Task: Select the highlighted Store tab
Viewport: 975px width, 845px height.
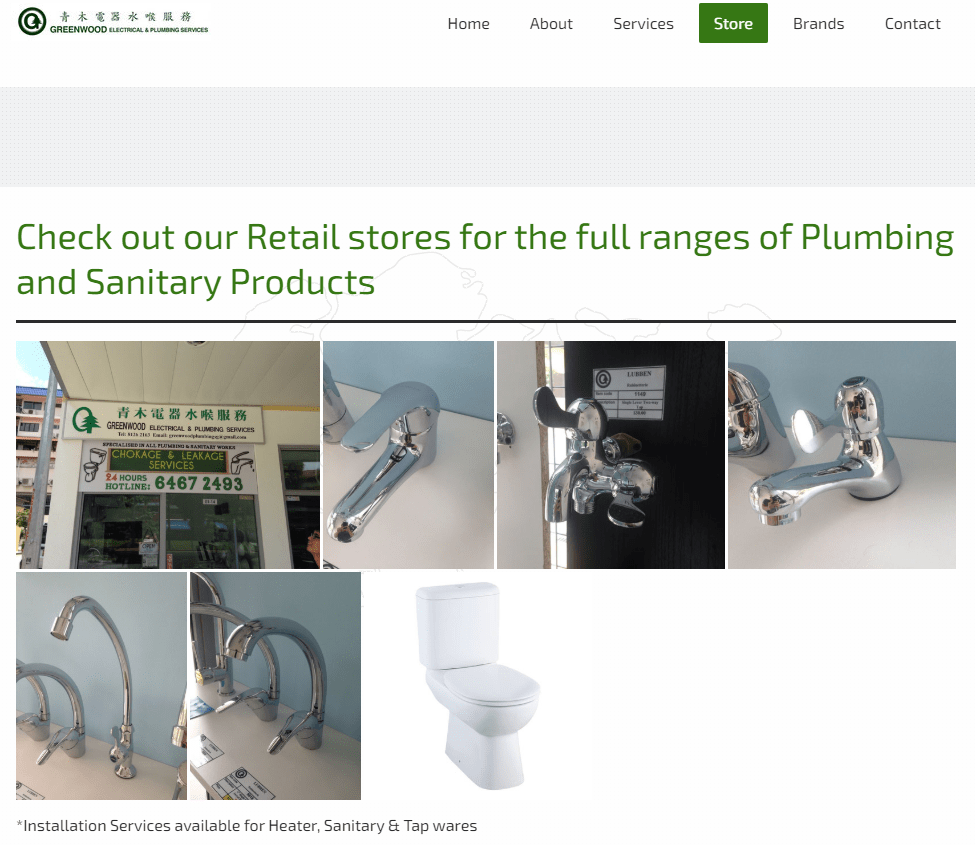Action: click(x=733, y=24)
